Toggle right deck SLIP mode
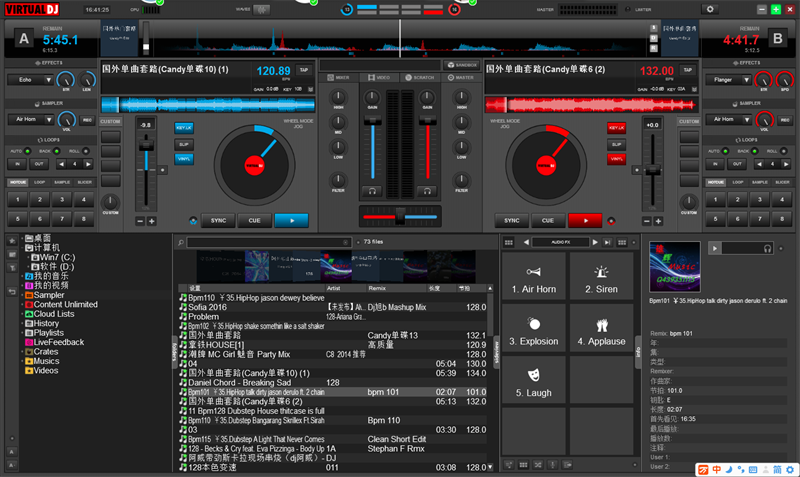 616,144
